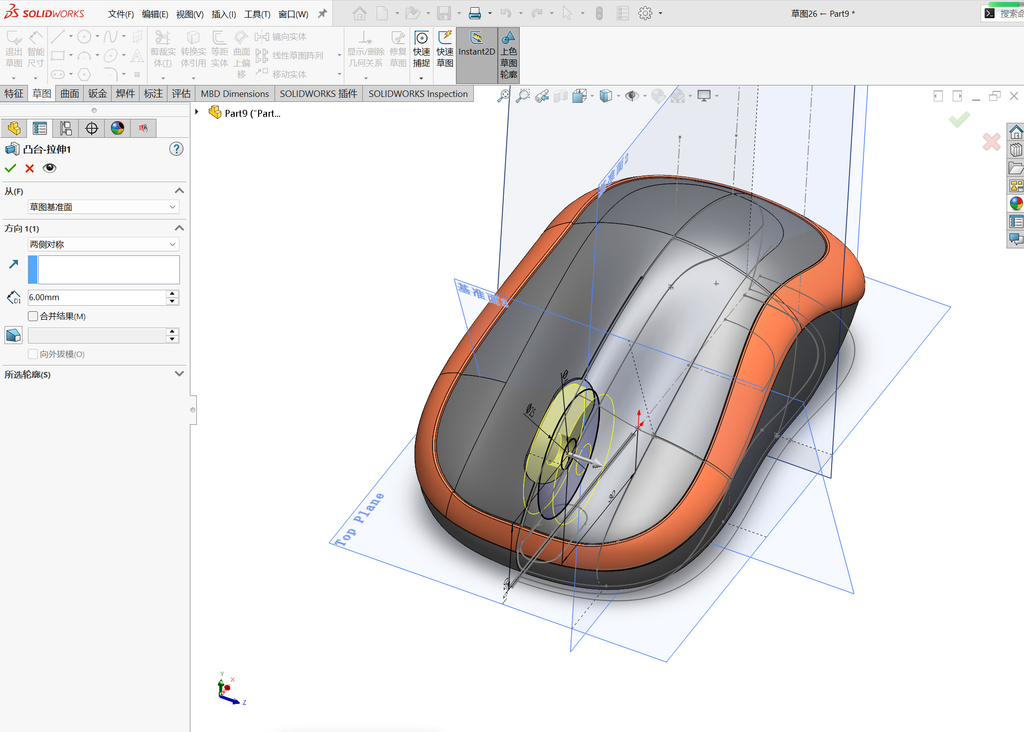Collapse the 方向 1(1) section
Screen dimensions: 1024x732
point(179,229)
